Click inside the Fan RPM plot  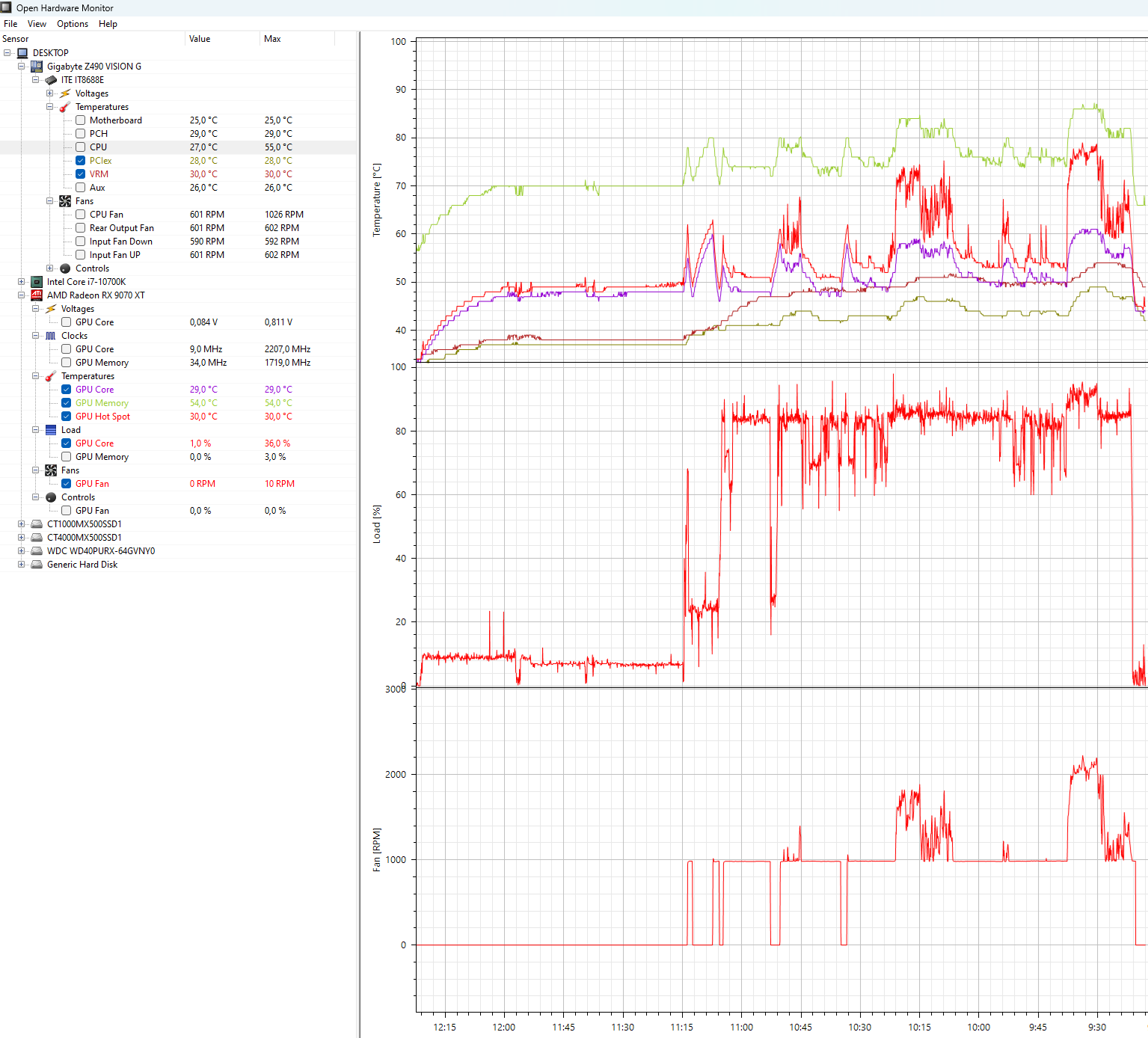coord(781,850)
